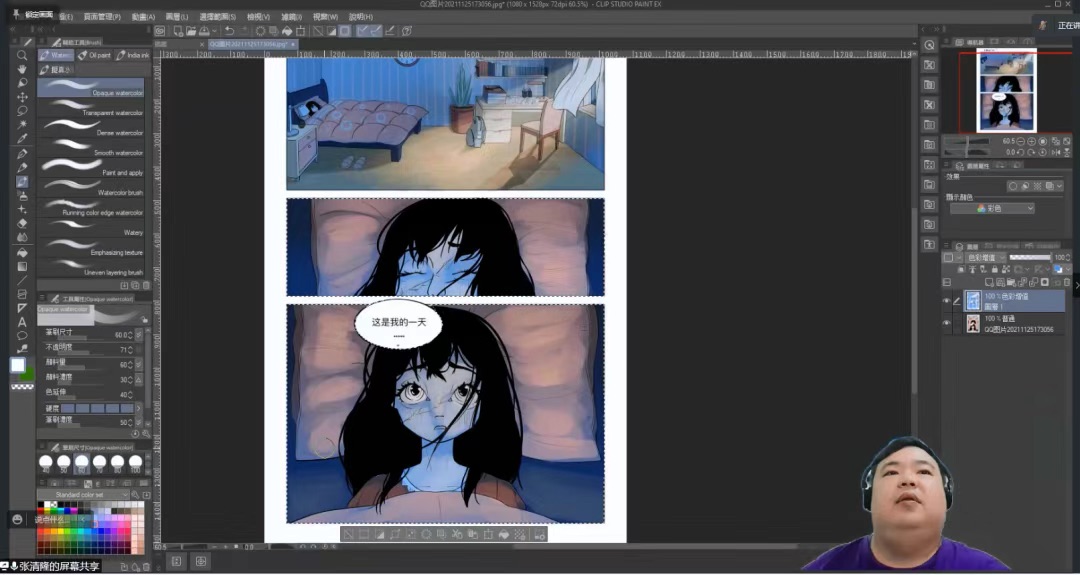Toggle snap to grid in command bar

pos(390,31)
